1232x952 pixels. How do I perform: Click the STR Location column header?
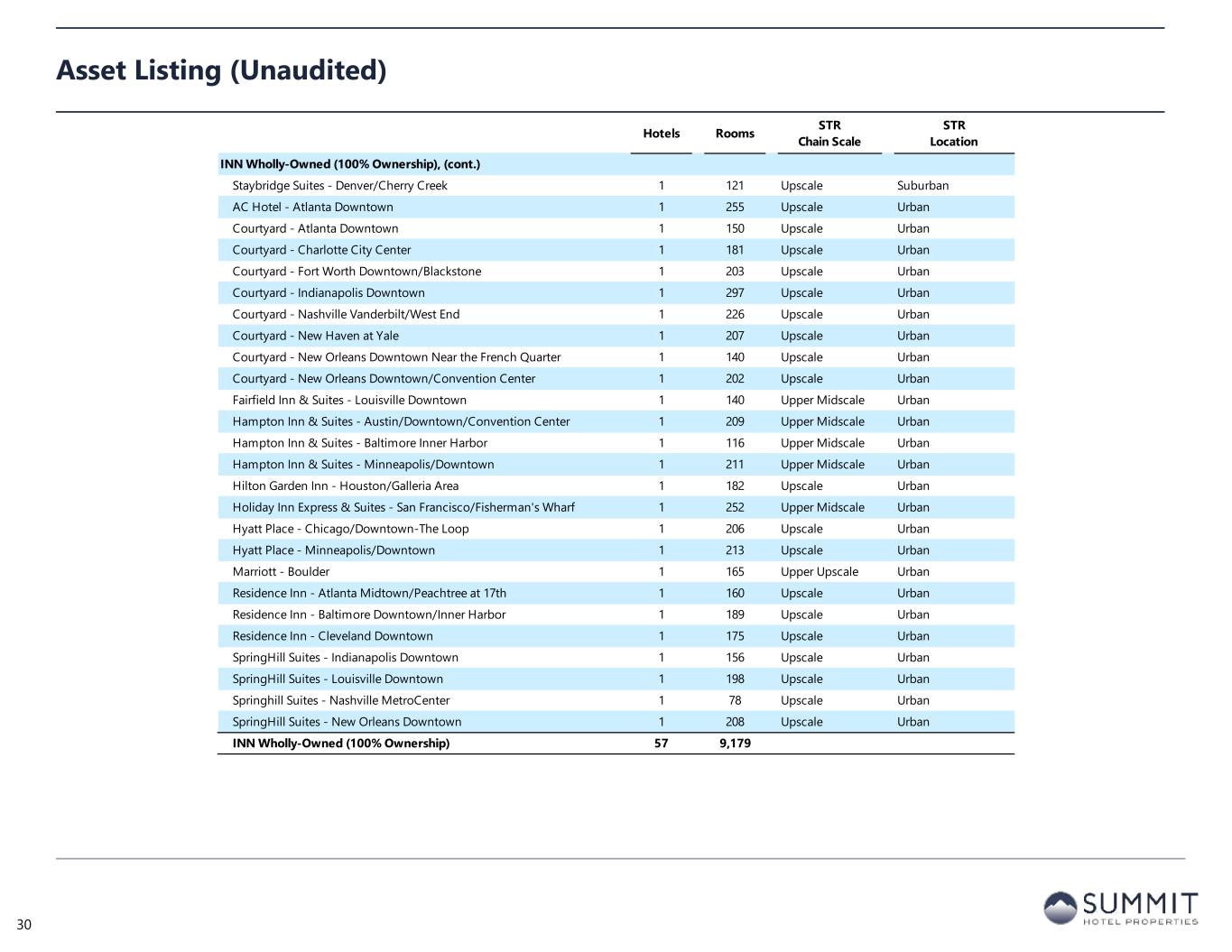953,134
